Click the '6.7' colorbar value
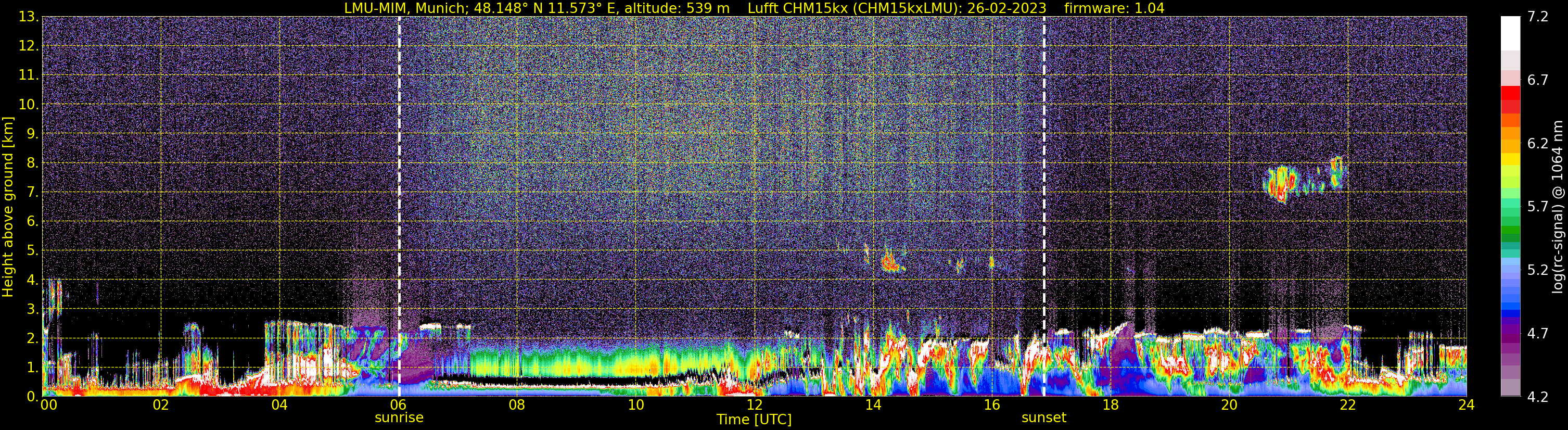Viewport: 1568px width, 430px height. coord(1538,80)
